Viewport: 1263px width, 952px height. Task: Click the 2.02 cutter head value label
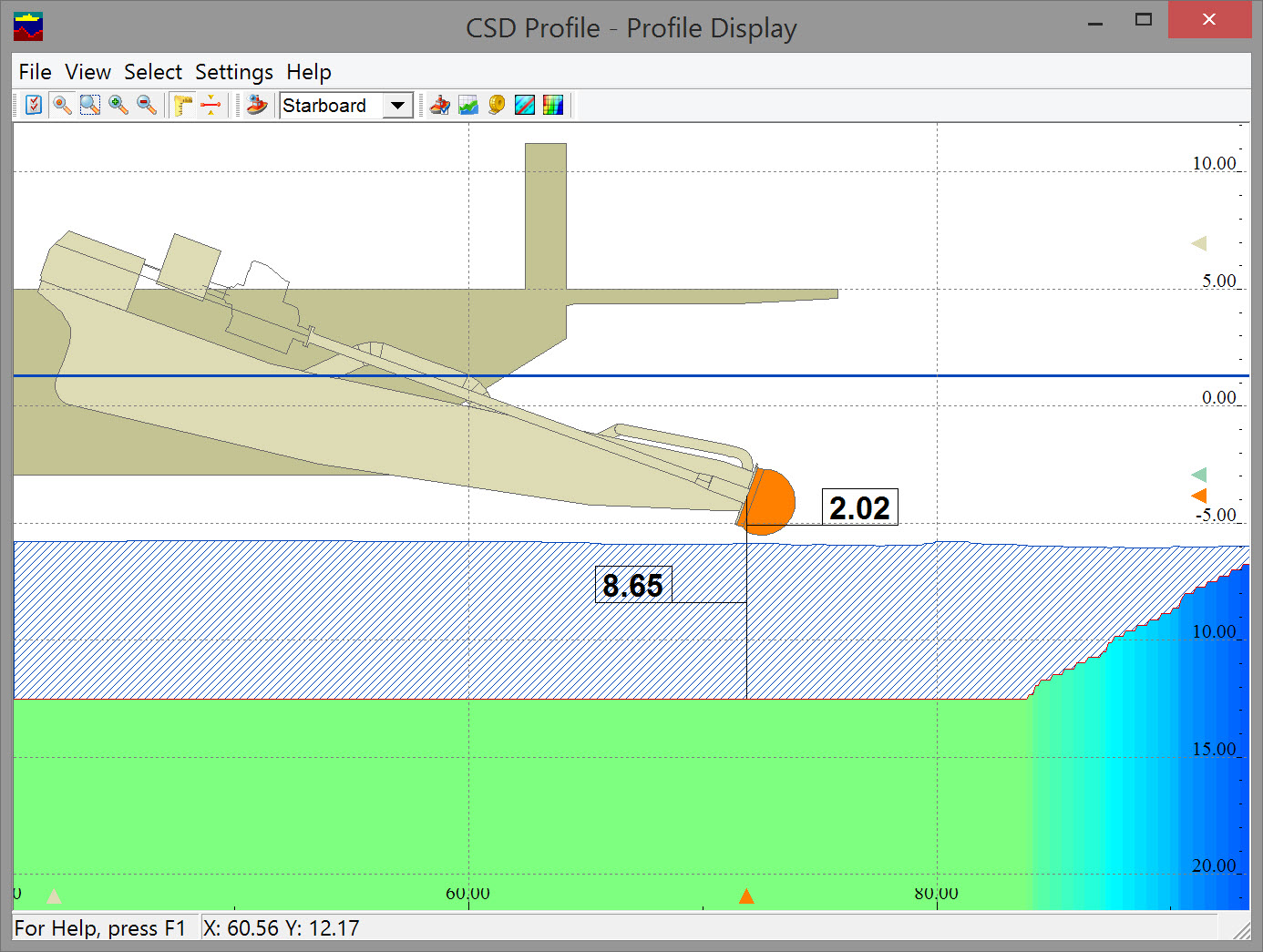click(x=859, y=507)
